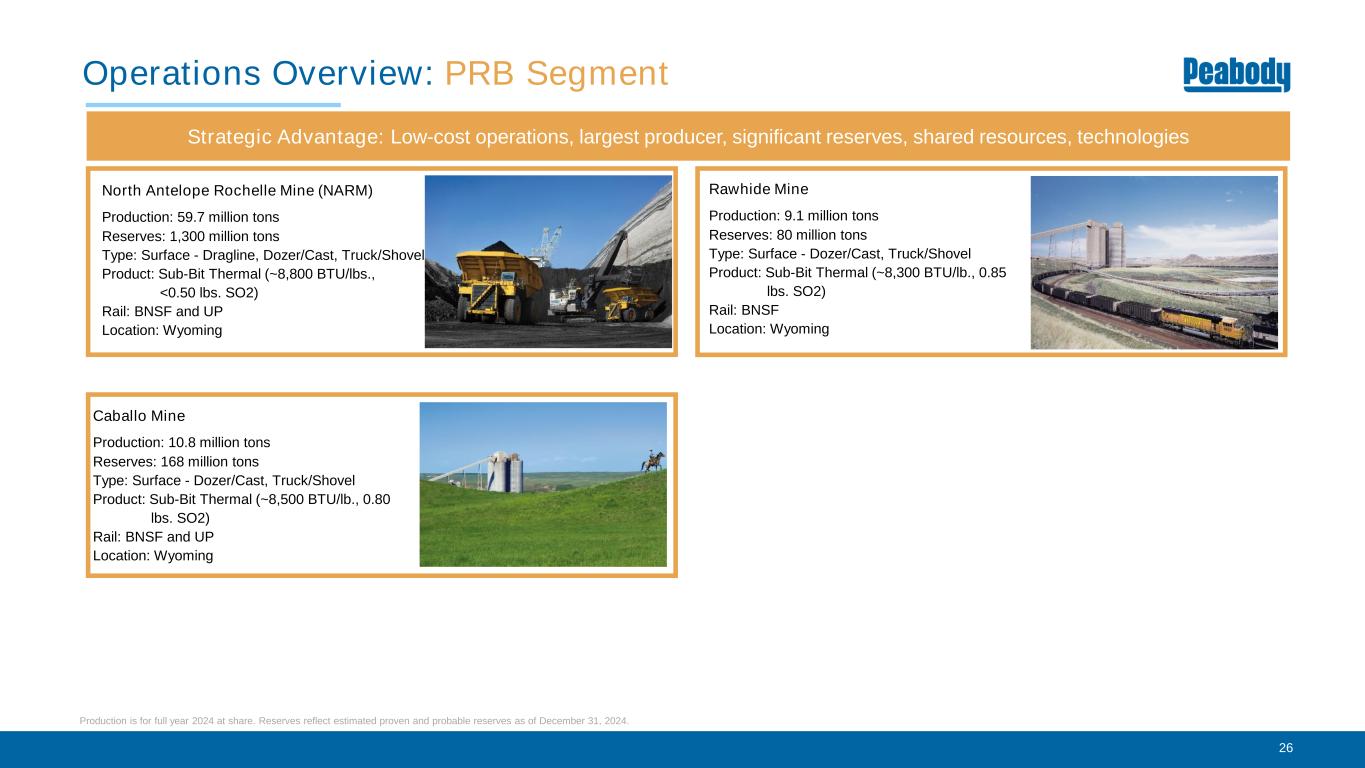Screen dimensions: 1365x768
Task: Select 'Production: 9.1 million tons' line
Action: [x=794, y=215]
